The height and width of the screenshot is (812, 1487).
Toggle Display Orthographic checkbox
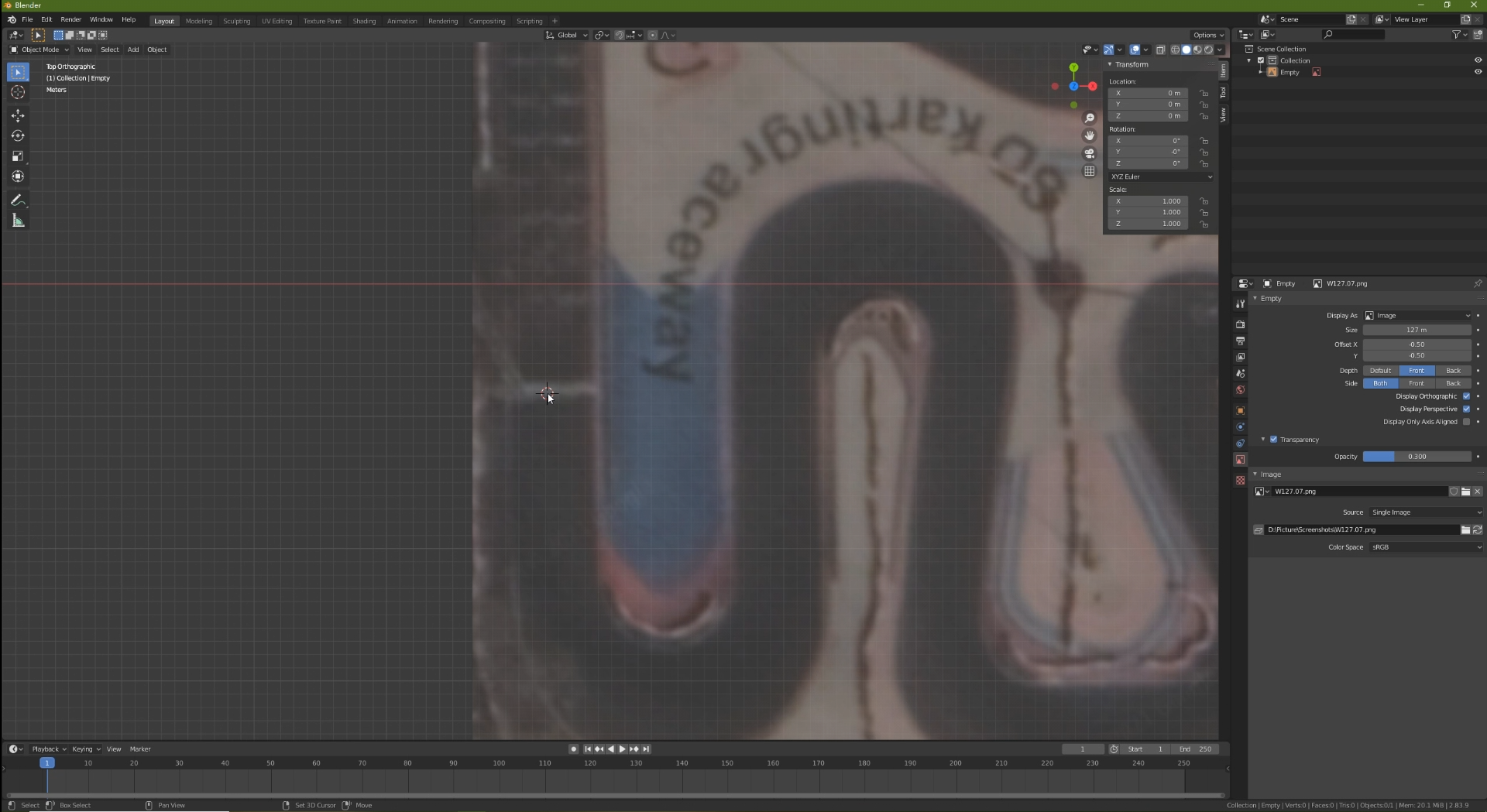pos(1466,396)
